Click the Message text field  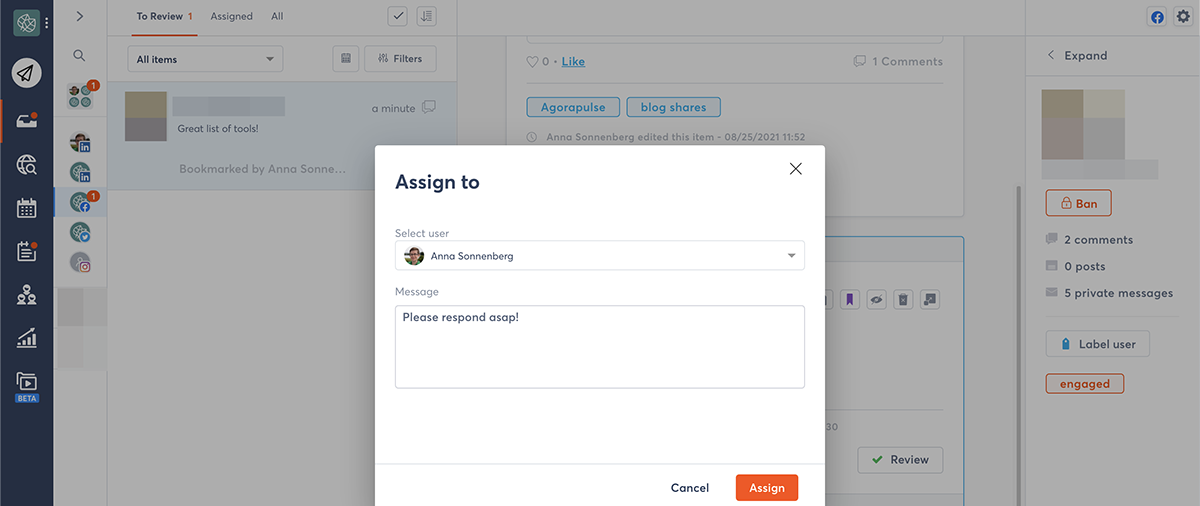coord(599,346)
